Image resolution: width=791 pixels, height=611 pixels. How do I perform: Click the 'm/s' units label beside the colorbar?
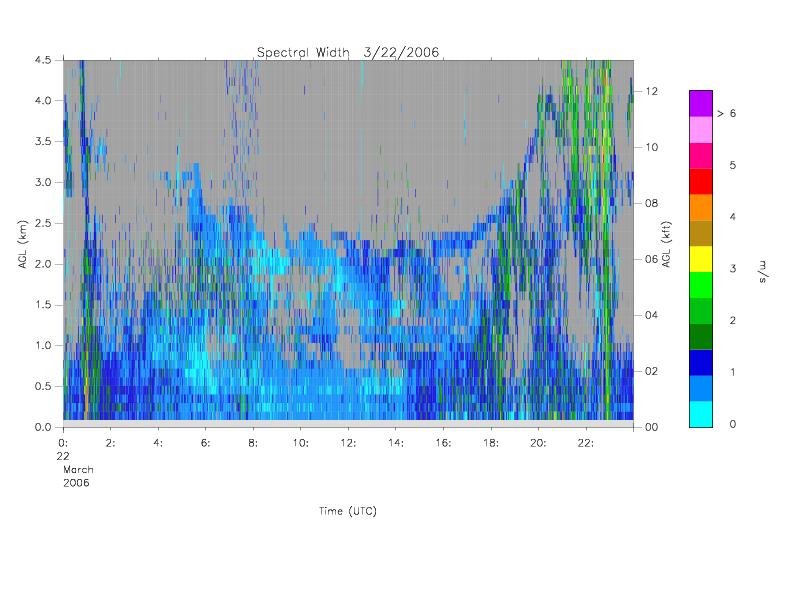point(762,272)
